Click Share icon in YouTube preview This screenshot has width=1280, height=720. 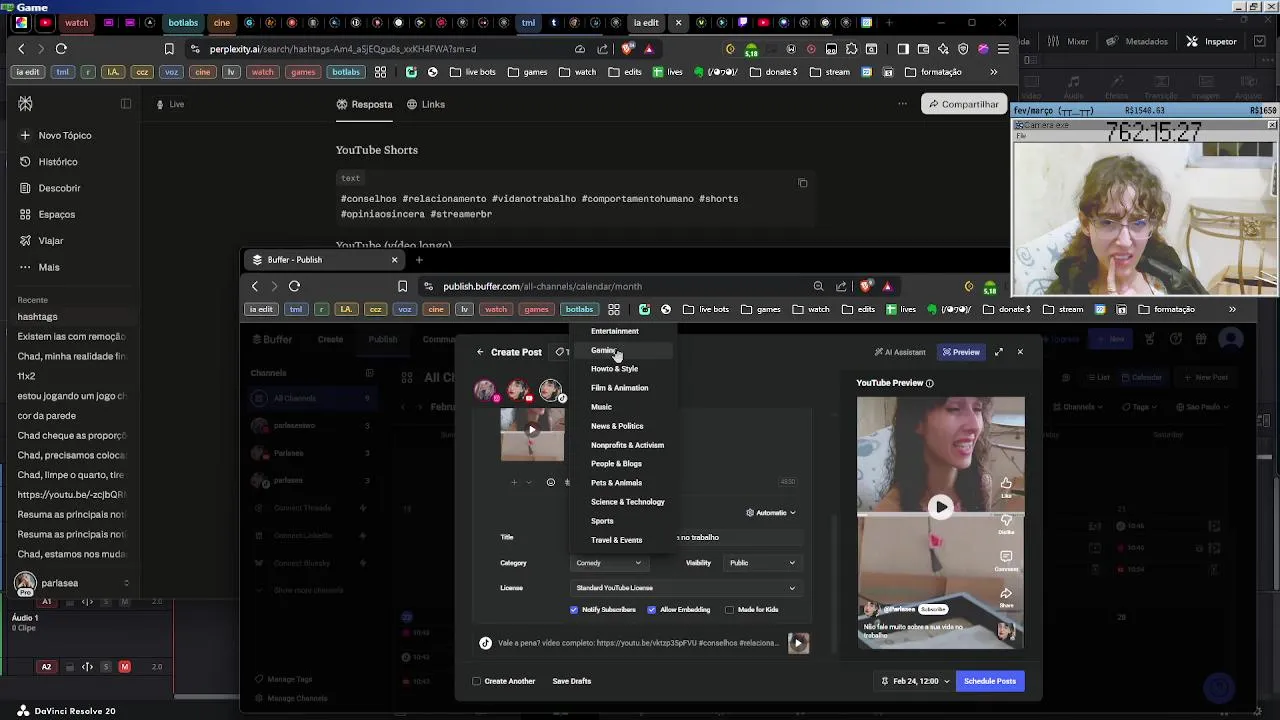[1006, 596]
